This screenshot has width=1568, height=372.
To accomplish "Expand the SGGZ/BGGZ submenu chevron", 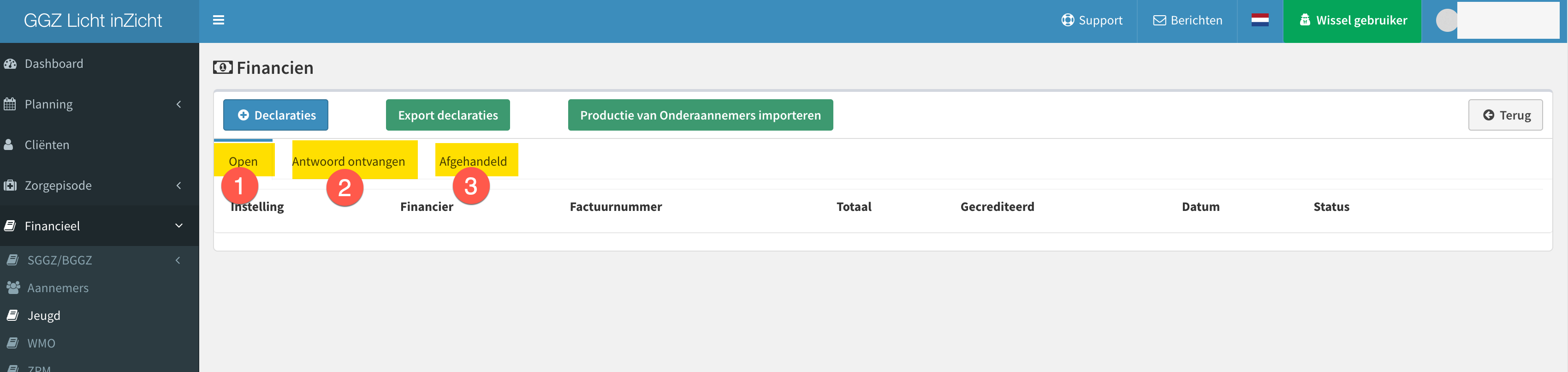I will point(178,260).
